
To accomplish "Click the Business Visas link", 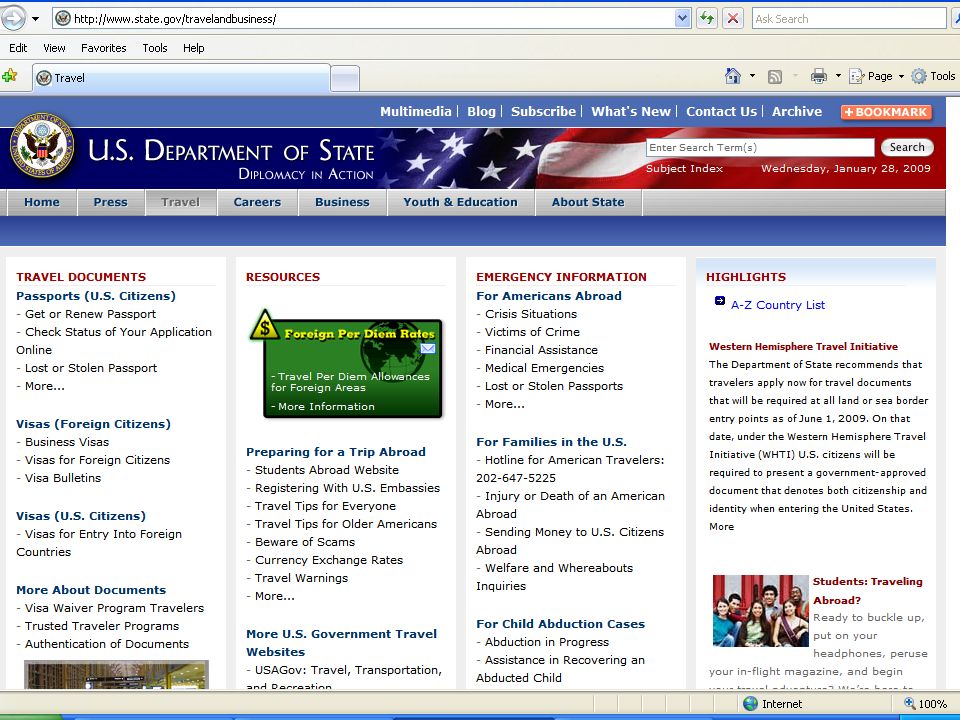I will pos(67,442).
